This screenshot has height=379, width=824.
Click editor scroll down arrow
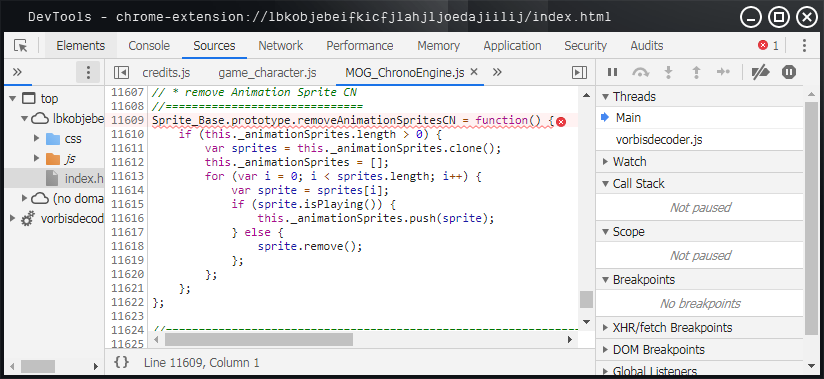(586, 321)
